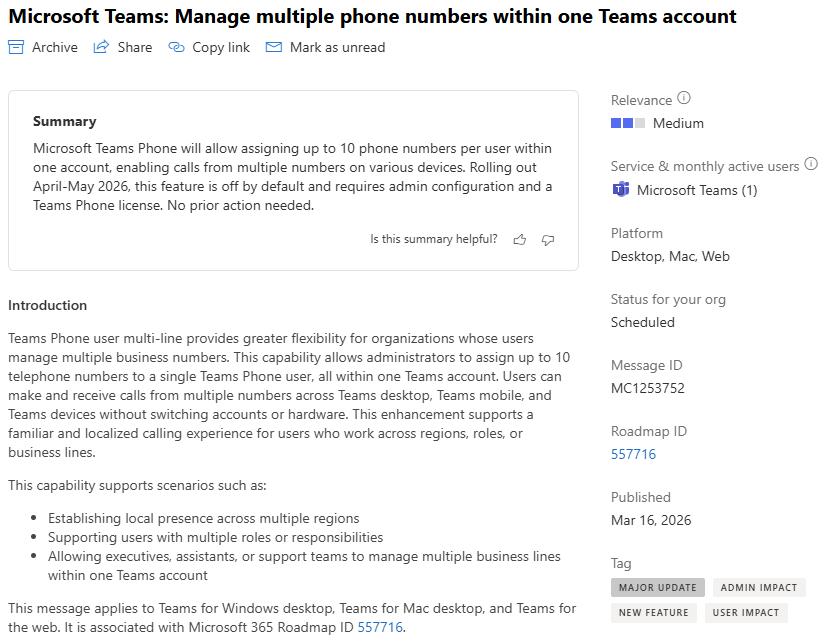
Task: Click the Share arrow icon
Action: pos(101,47)
